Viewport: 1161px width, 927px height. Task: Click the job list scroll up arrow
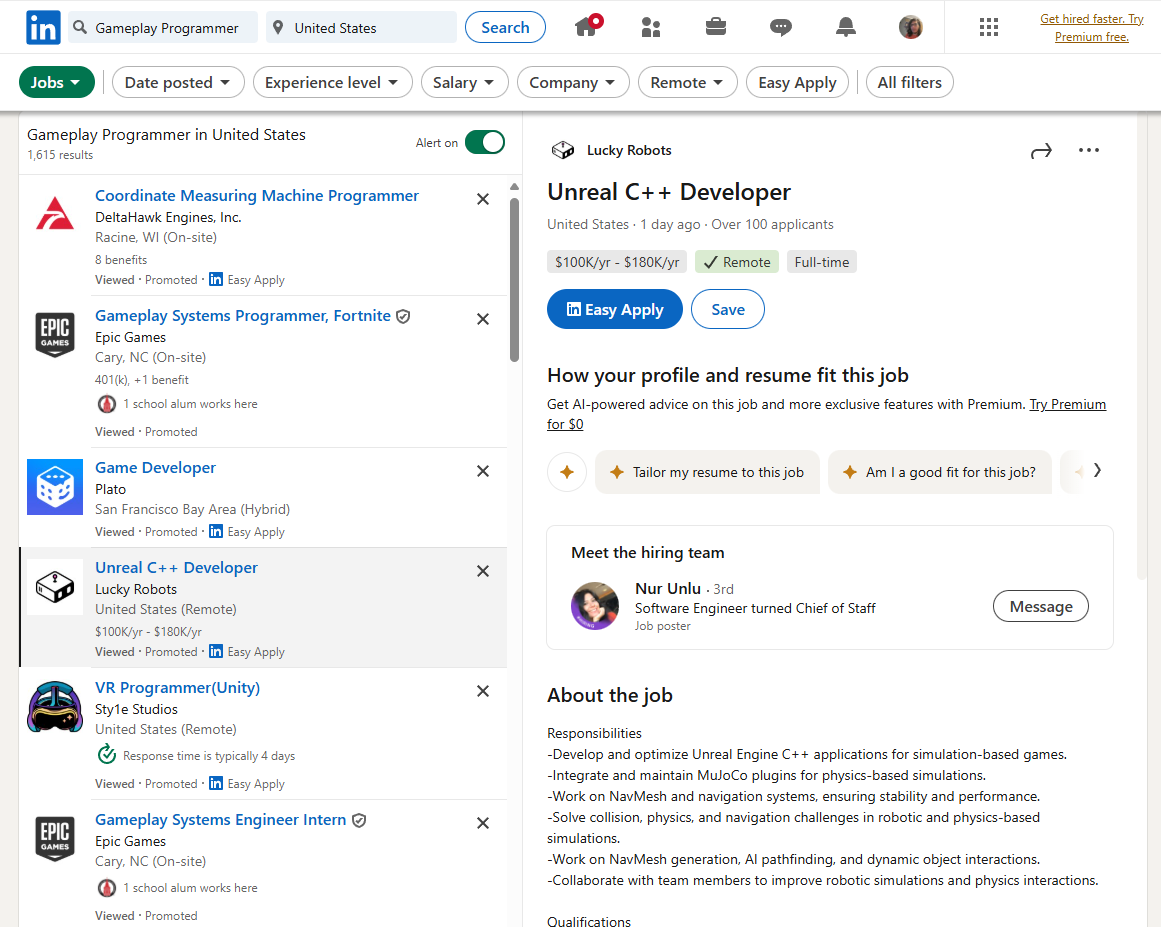tap(515, 187)
